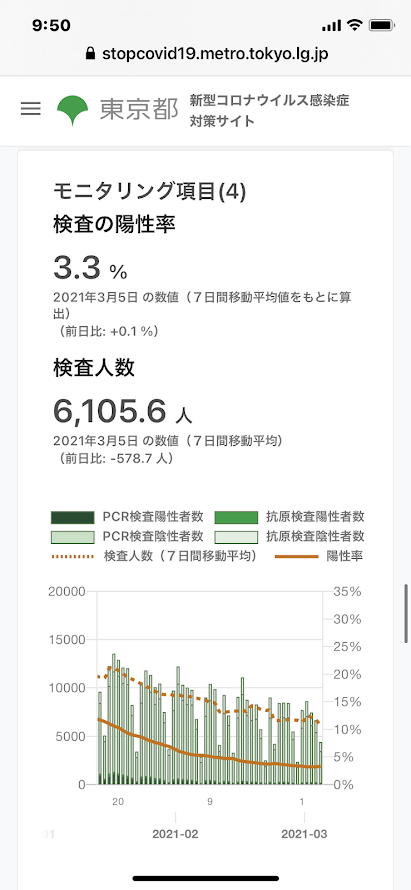Toggle 陽性率 solid line legend
This screenshot has height=890, width=411.
319,556
